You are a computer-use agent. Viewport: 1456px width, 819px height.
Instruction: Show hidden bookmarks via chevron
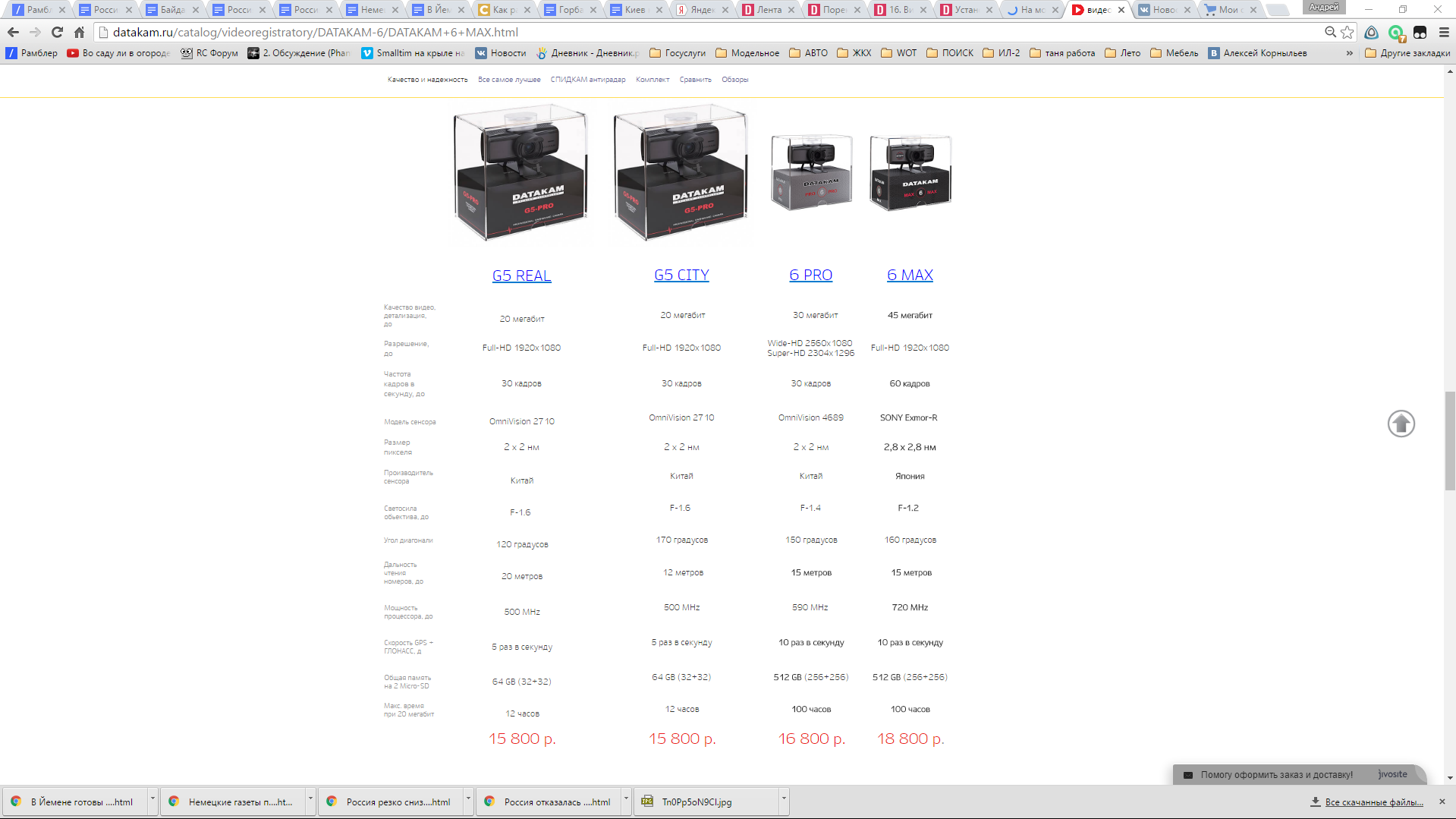(x=1349, y=53)
